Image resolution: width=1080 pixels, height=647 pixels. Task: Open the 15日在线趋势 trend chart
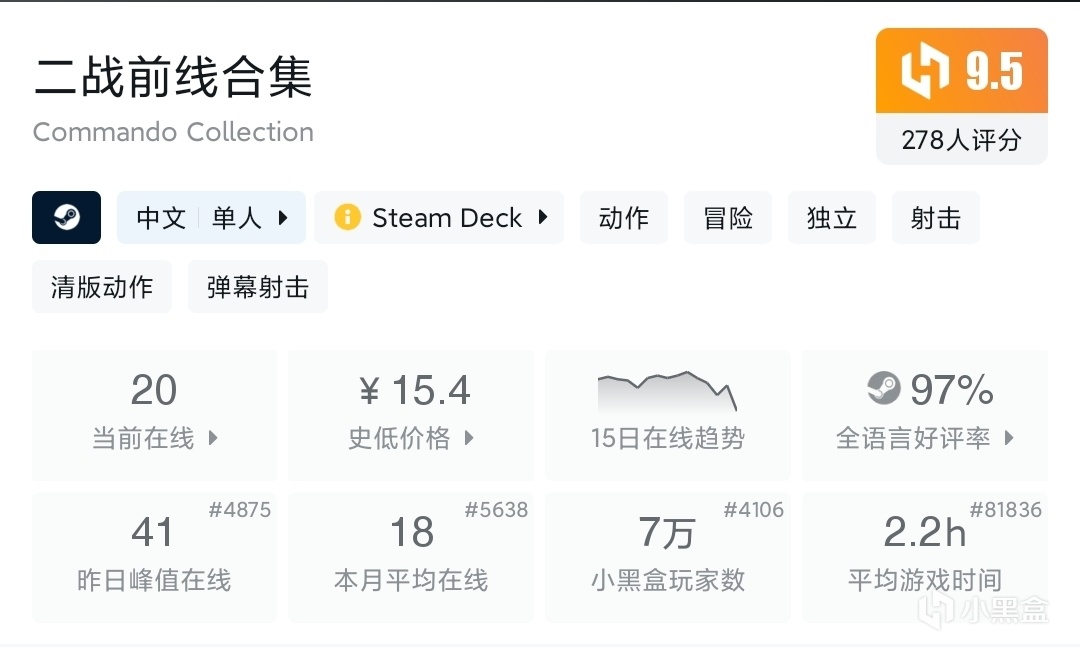coord(667,414)
